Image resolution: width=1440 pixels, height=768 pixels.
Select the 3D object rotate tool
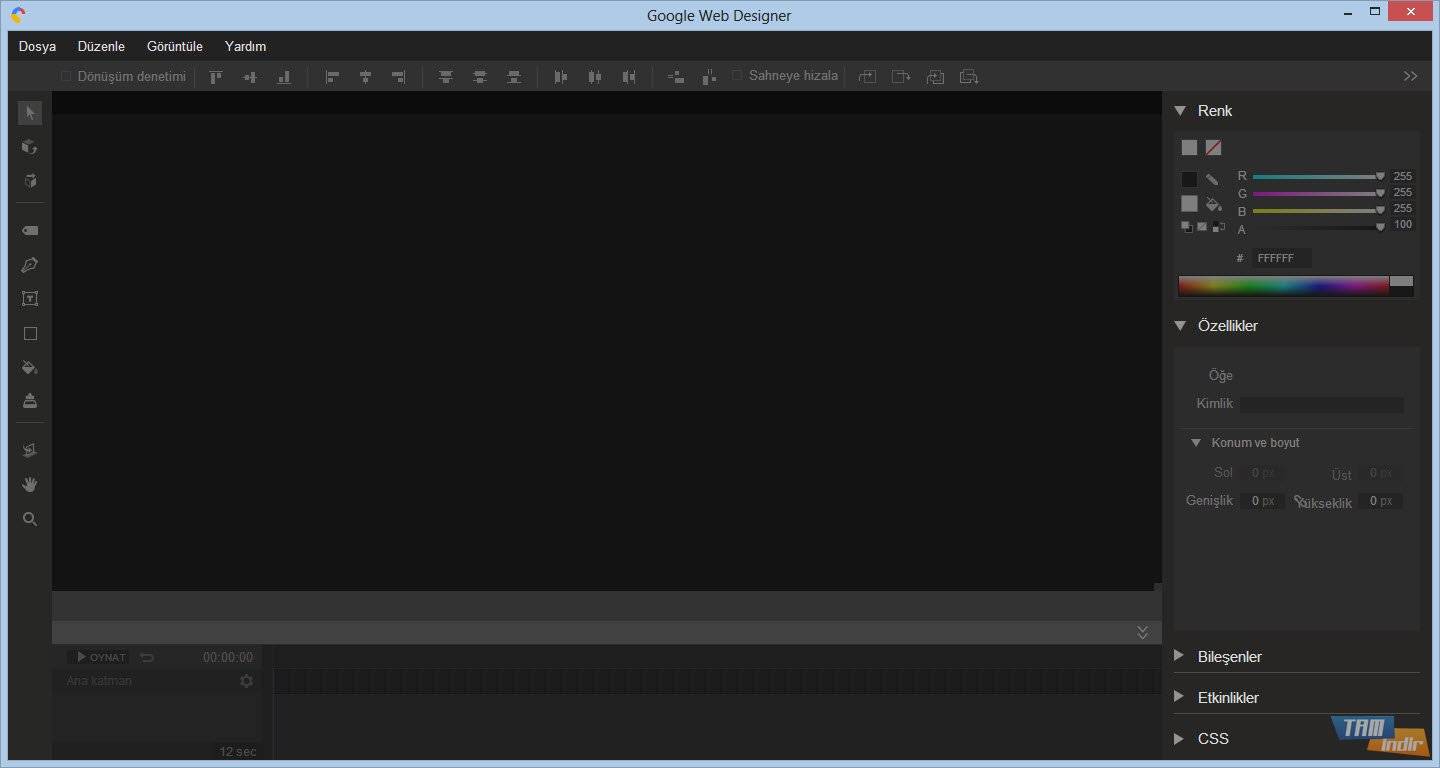pos(30,147)
